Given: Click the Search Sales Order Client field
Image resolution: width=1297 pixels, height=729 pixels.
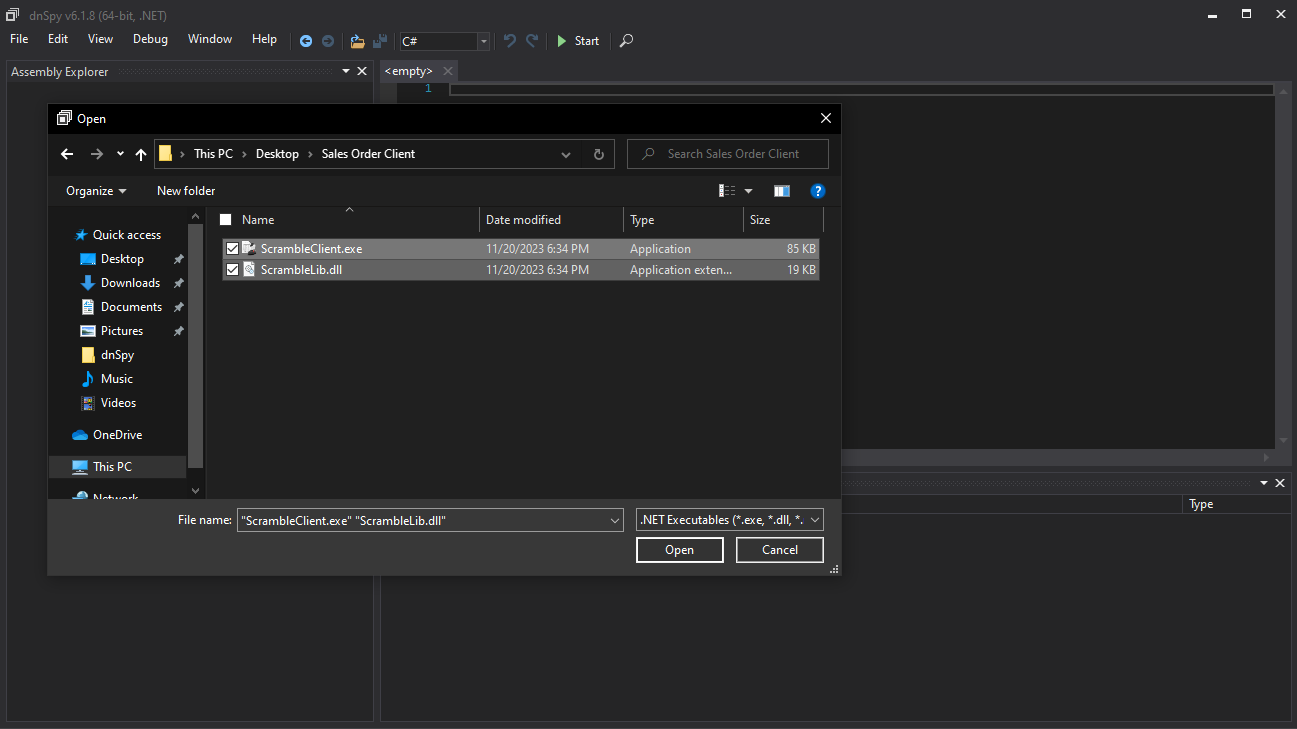Looking at the screenshot, I should 728,154.
